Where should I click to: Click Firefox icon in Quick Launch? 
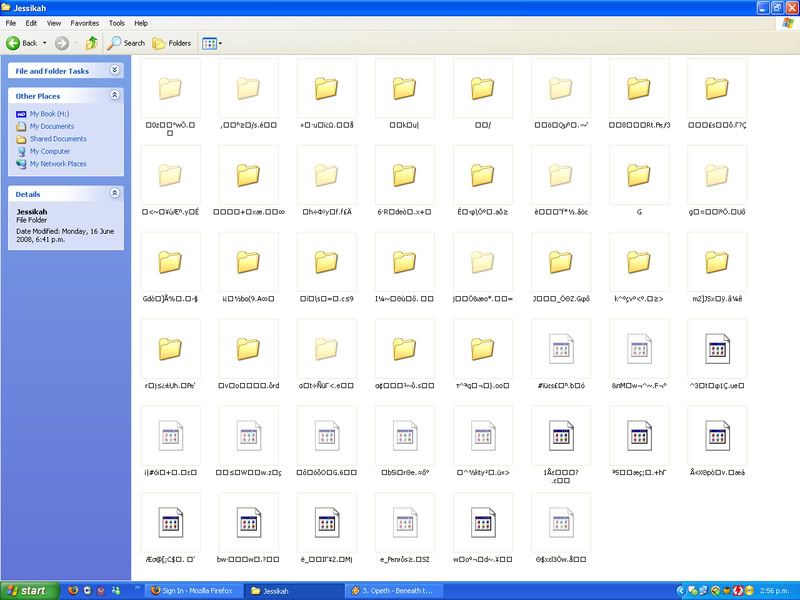(x=71, y=591)
